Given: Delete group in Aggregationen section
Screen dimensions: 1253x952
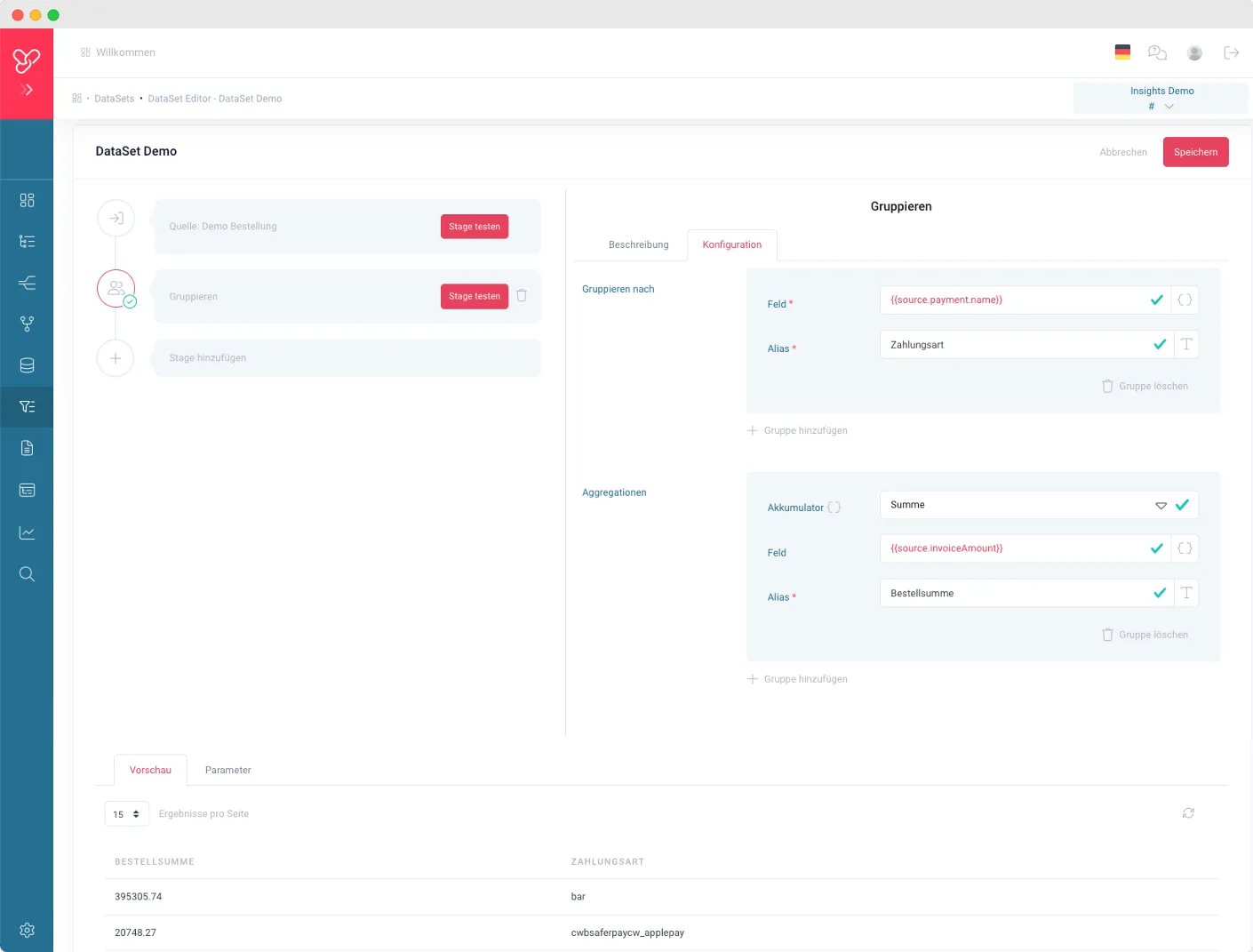Looking at the screenshot, I should point(1145,635).
